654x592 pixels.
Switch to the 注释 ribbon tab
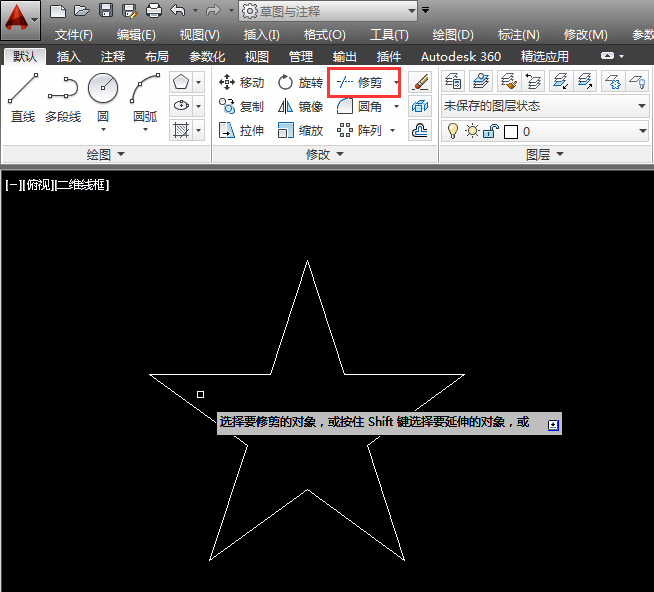[113, 56]
